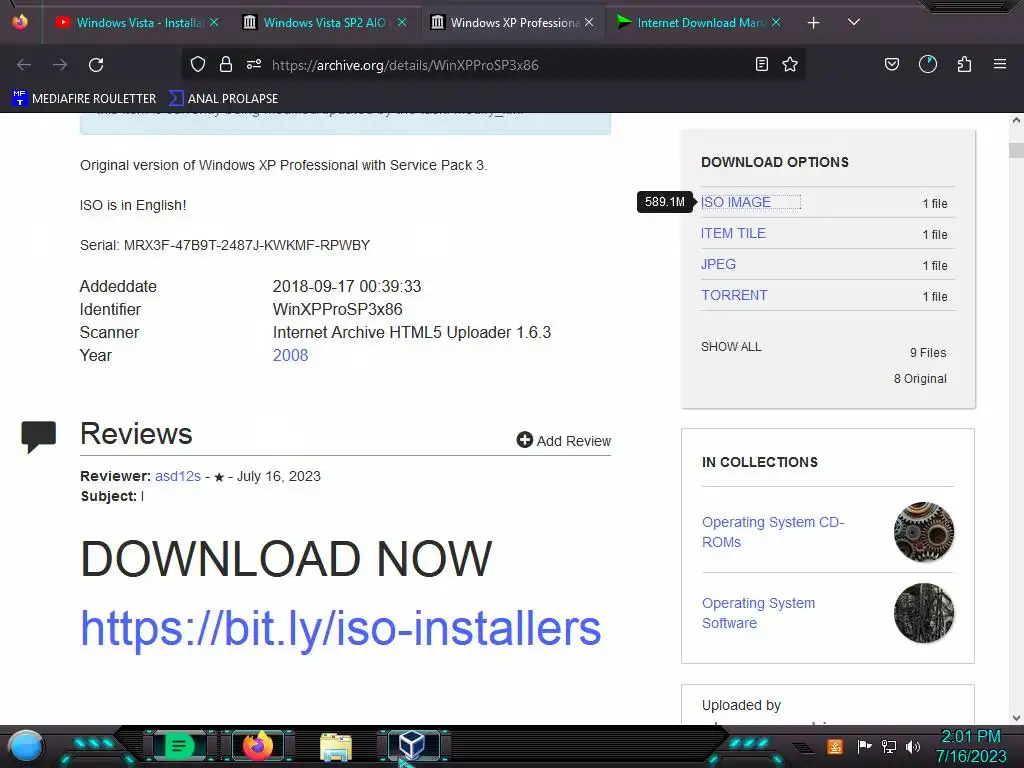Go forward to the next page
1024x768 pixels.
60,65
